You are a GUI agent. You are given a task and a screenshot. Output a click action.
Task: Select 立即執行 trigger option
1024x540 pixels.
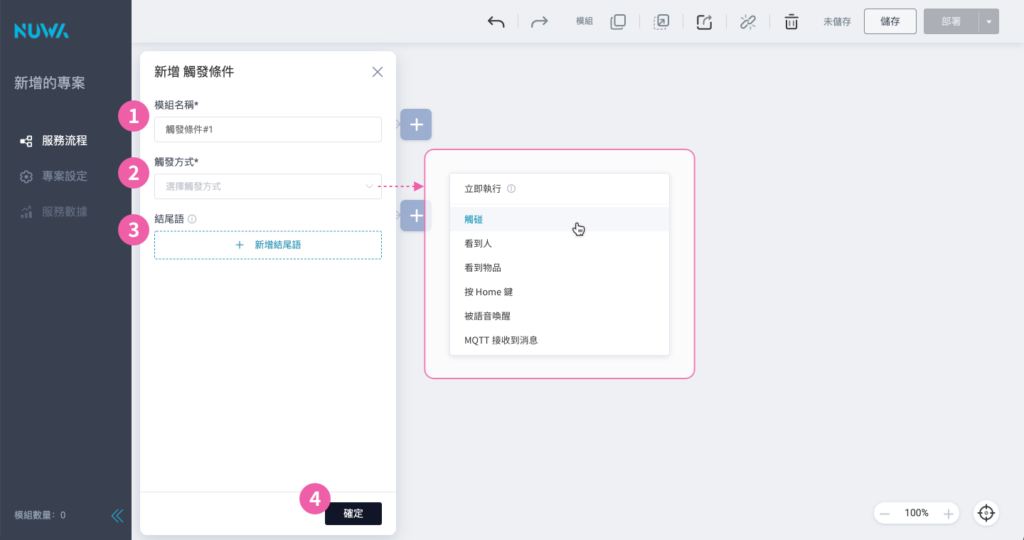tap(559, 189)
